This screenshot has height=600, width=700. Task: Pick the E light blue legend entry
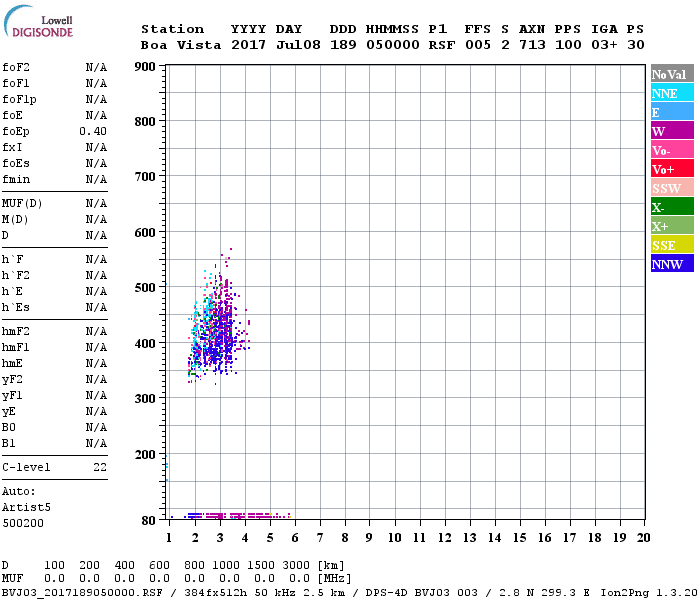click(x=671, y=113)
